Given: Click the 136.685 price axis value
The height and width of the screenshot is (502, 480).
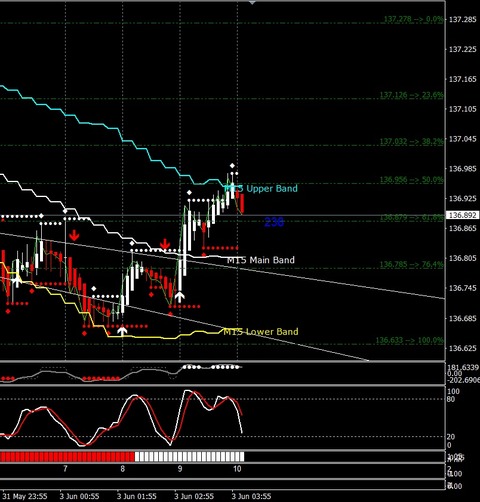Looking at the screenshot, I should click(x=463, y=318).
